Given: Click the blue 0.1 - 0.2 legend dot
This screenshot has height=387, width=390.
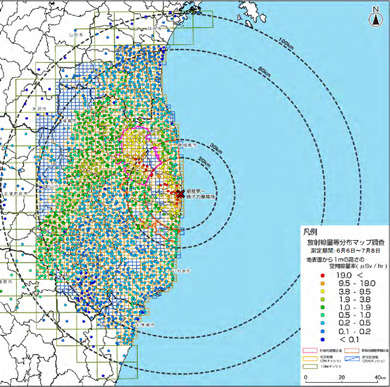Looking at the screenshot, I should 322,332.
